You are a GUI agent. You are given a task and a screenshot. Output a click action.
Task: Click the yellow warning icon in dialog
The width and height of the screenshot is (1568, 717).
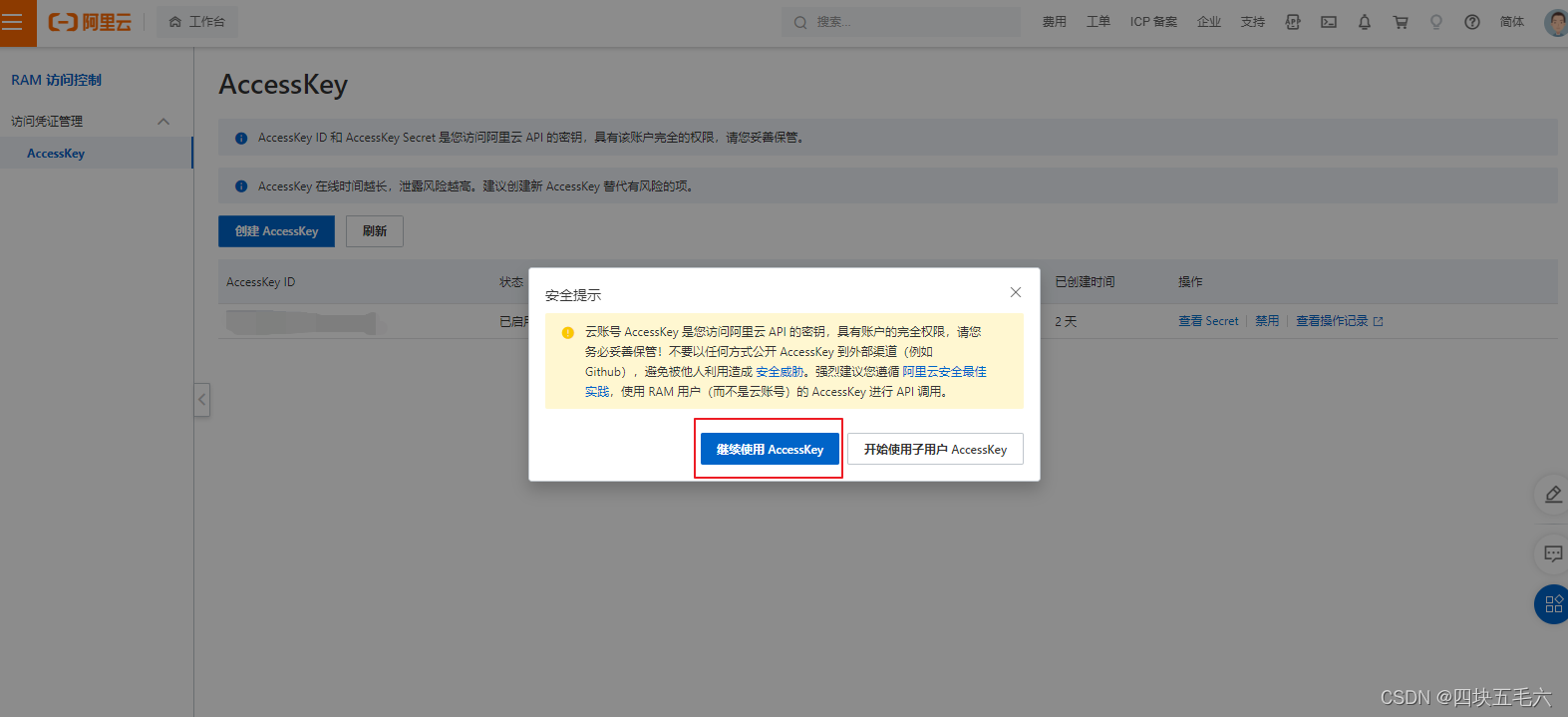coord(568,333)
